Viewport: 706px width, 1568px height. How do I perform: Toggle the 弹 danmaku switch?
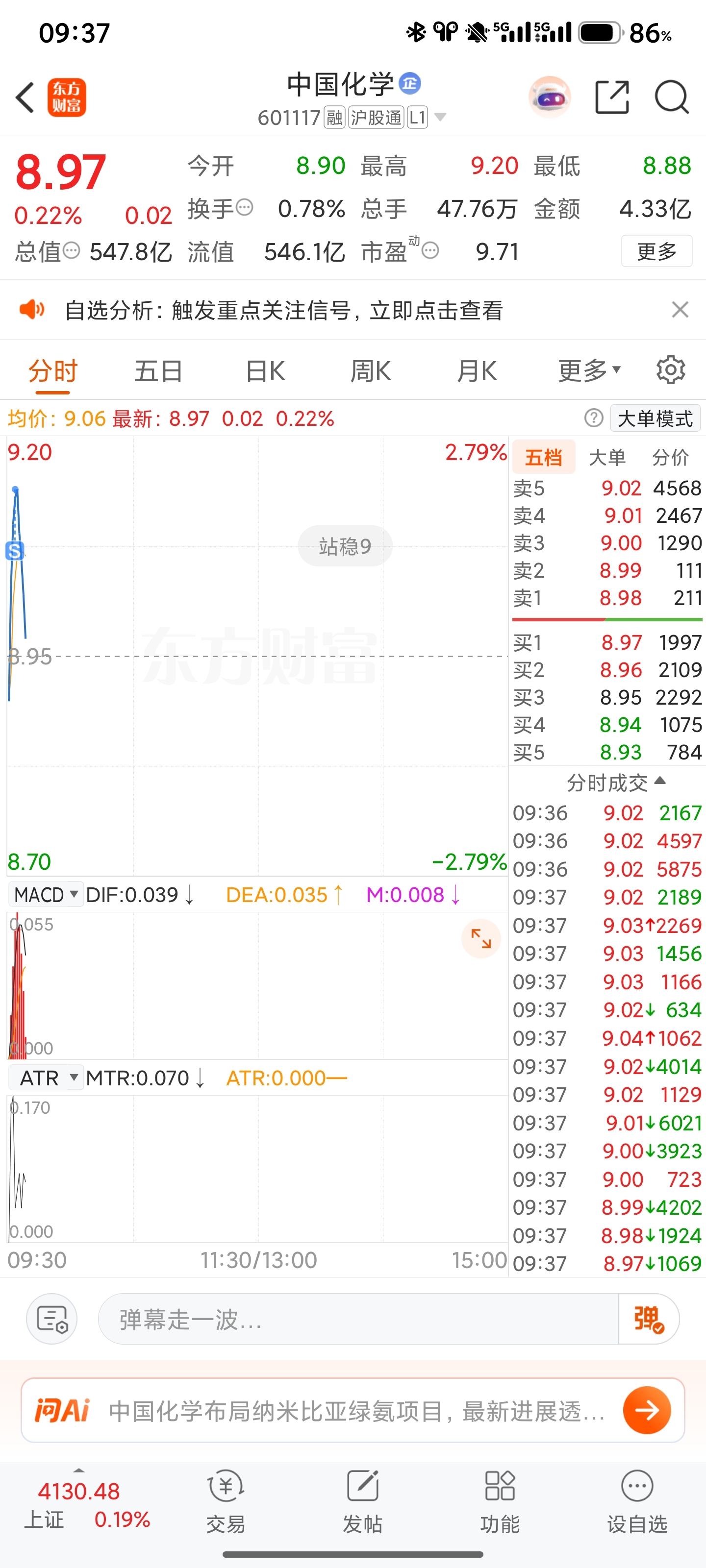[648, 1319]
